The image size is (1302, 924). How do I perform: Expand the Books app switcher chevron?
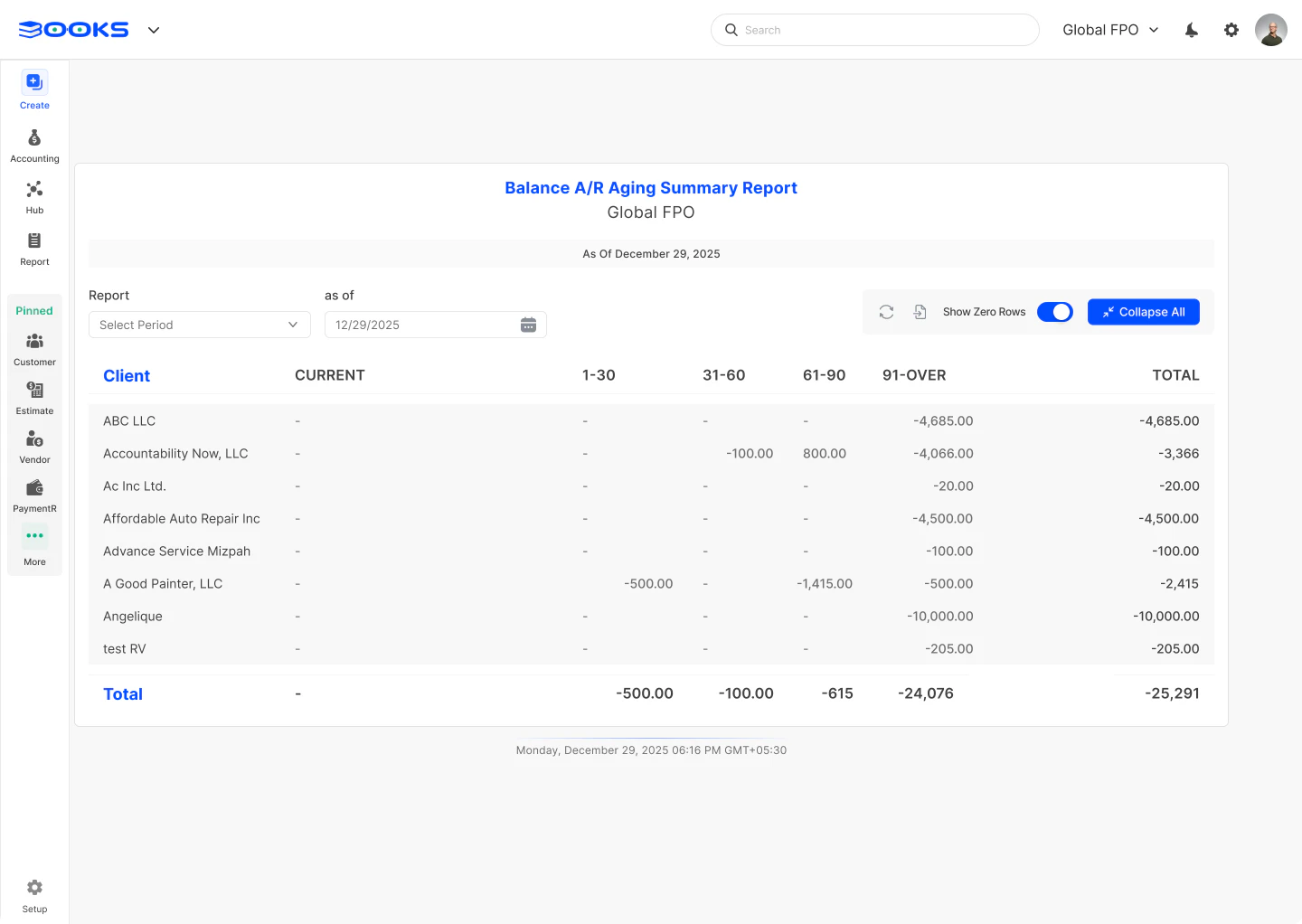[x=154, y=30]
